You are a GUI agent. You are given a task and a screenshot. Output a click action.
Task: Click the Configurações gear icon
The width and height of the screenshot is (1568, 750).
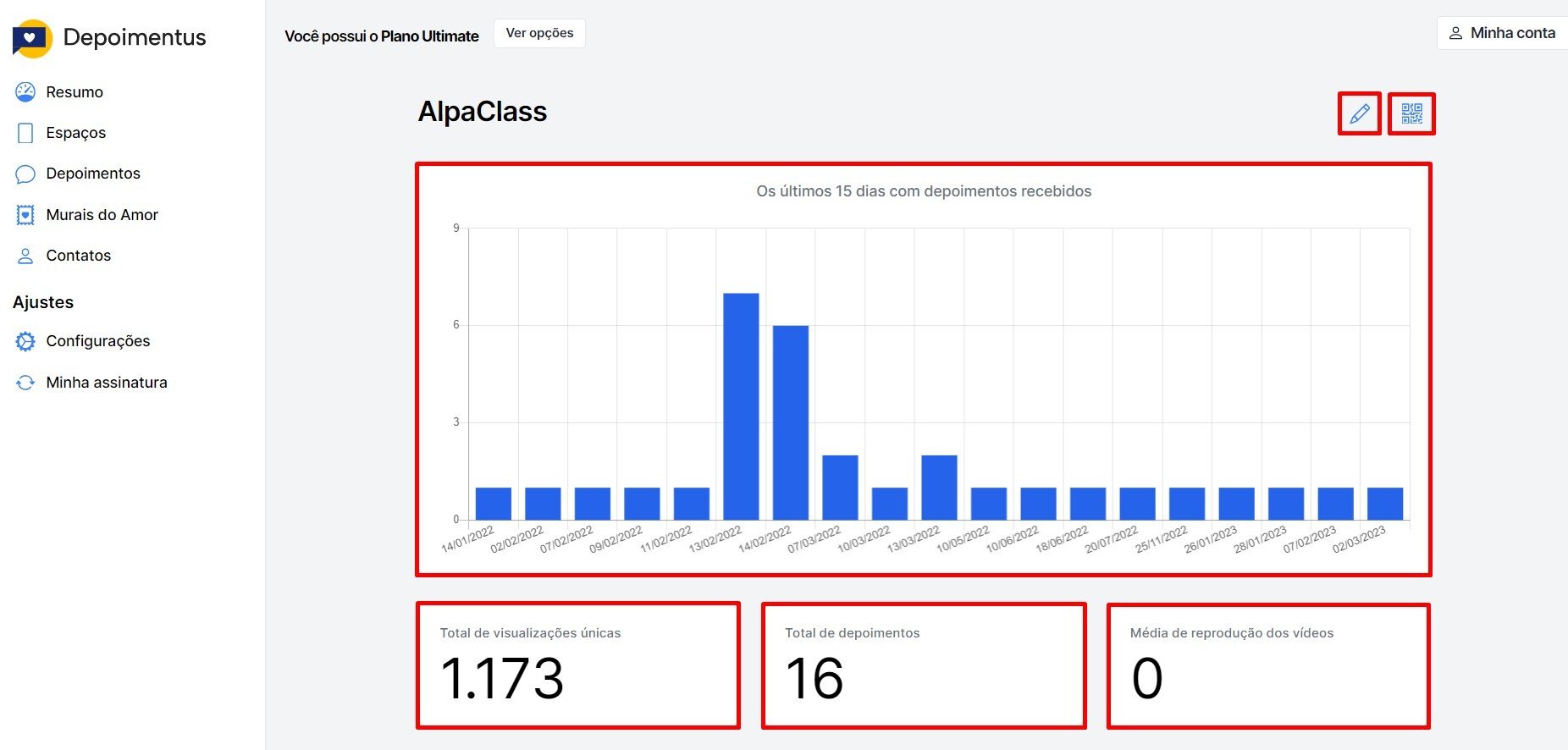click(25, 341)
